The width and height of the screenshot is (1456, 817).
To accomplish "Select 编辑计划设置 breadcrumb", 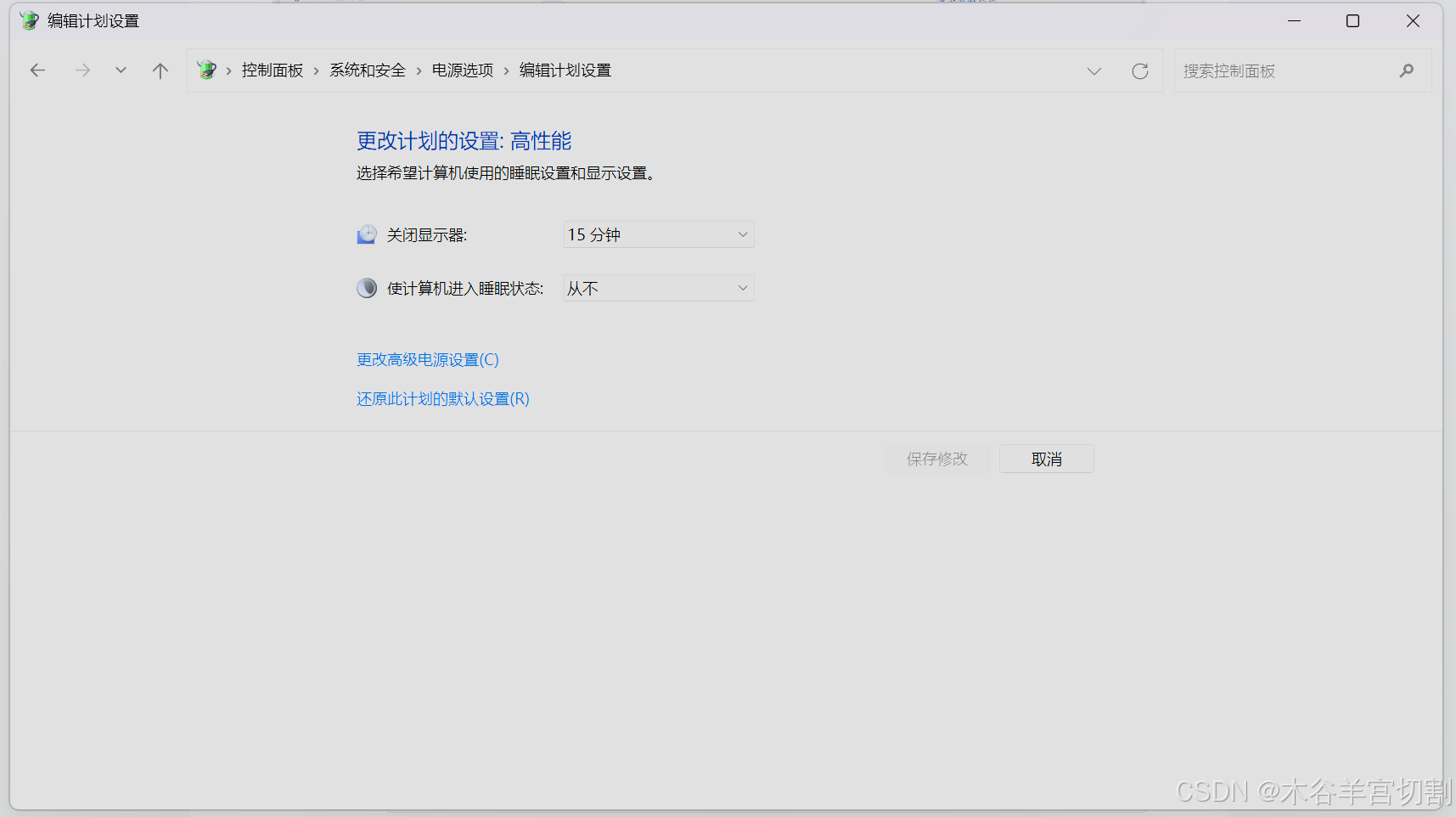I will [565, 70].
